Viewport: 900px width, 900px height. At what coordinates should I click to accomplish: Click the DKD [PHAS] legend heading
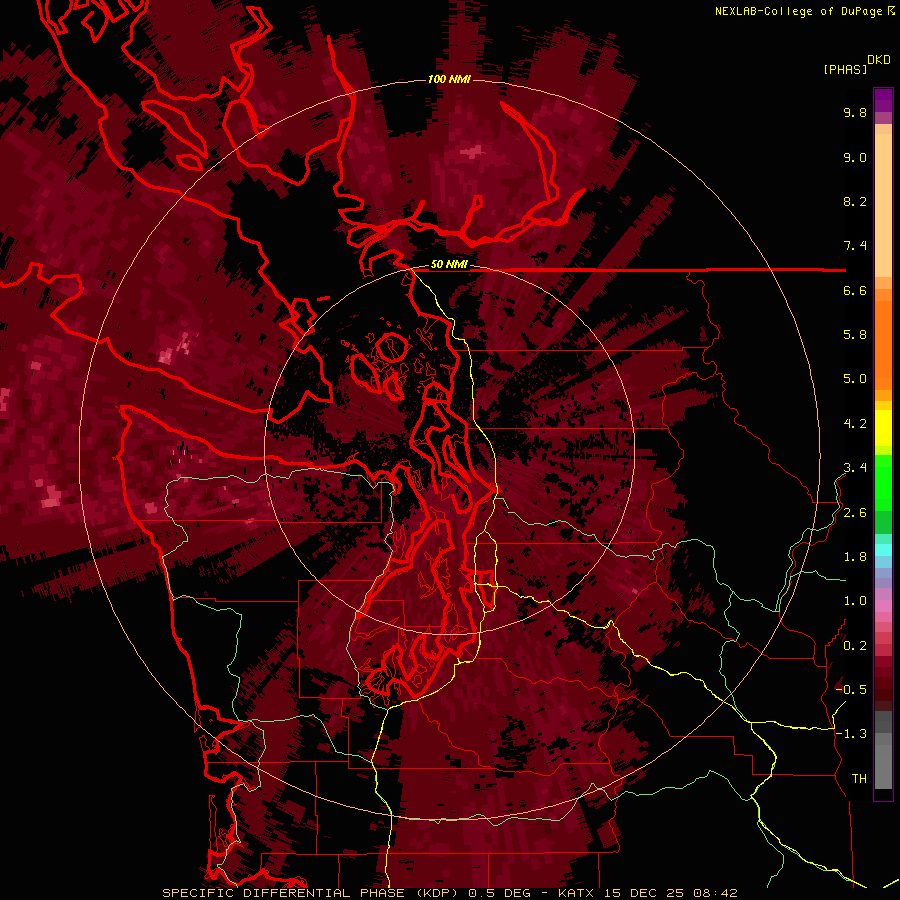[856, 64]
